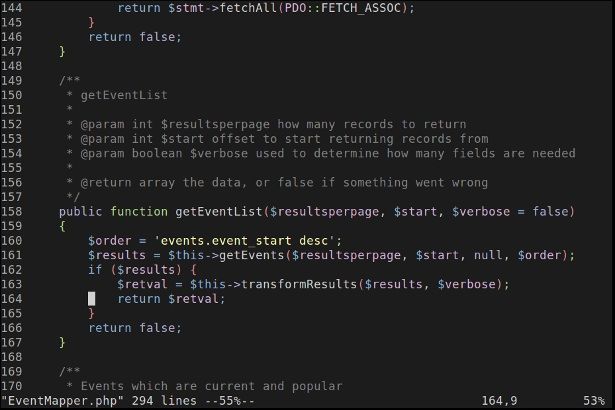
Task: Click the 164,9 cursor position indicator
Action: pyautogui.click(x=499, y=401)
